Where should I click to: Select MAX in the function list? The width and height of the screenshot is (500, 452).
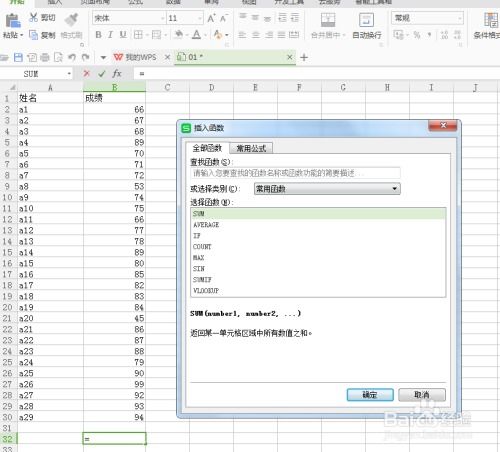coord(318,258)
